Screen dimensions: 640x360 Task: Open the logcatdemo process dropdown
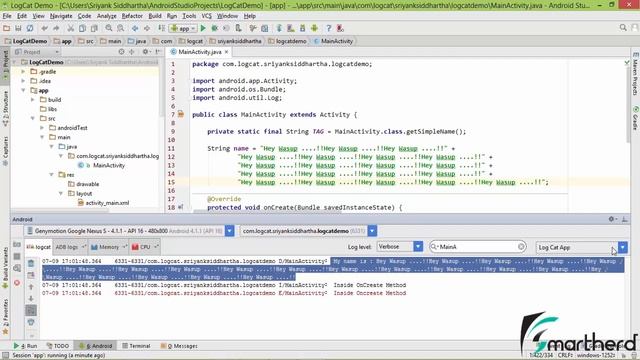tap(372, 231)
